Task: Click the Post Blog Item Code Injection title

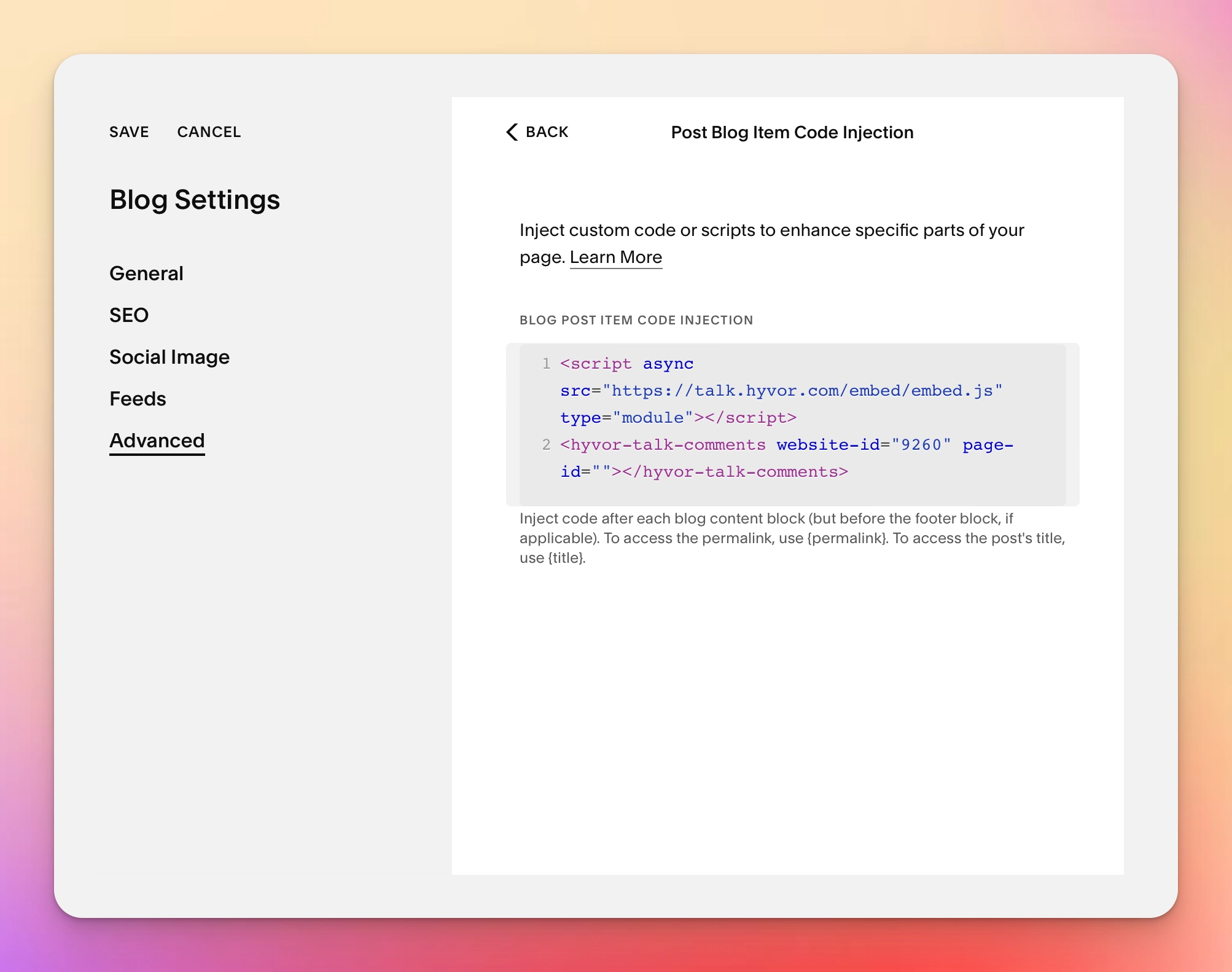Action: click(792, 133)
